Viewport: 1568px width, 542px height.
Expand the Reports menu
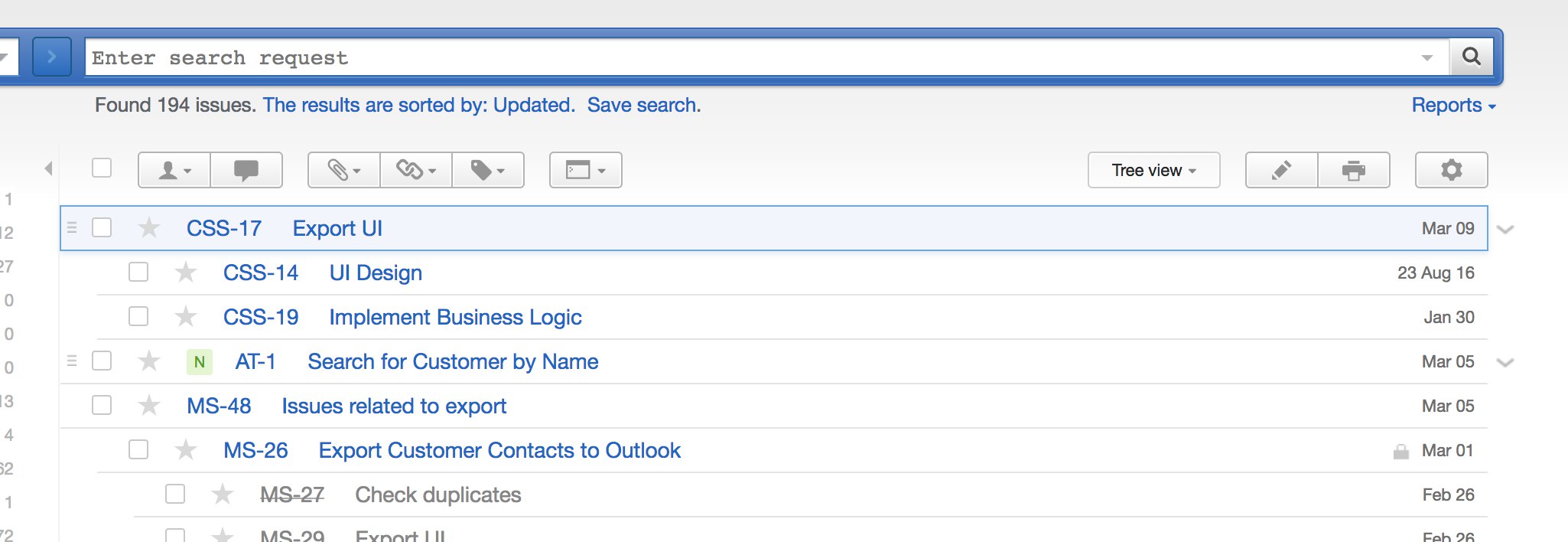pyautogui.click(x=1453, y=105)
